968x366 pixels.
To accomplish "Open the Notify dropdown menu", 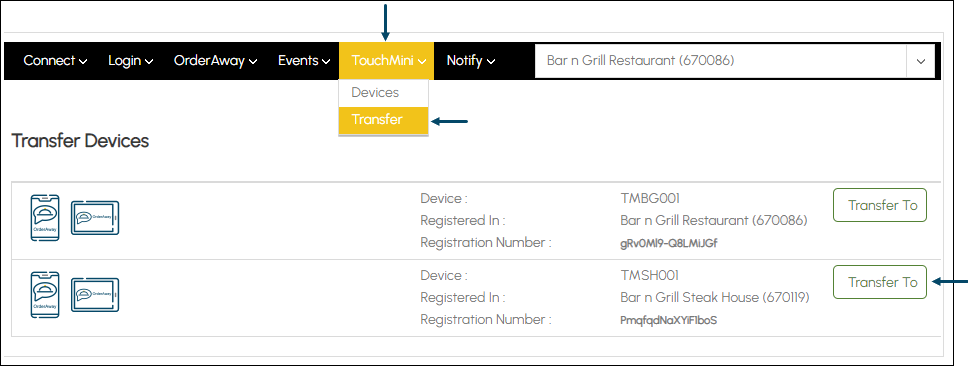I will click(471, 61).
